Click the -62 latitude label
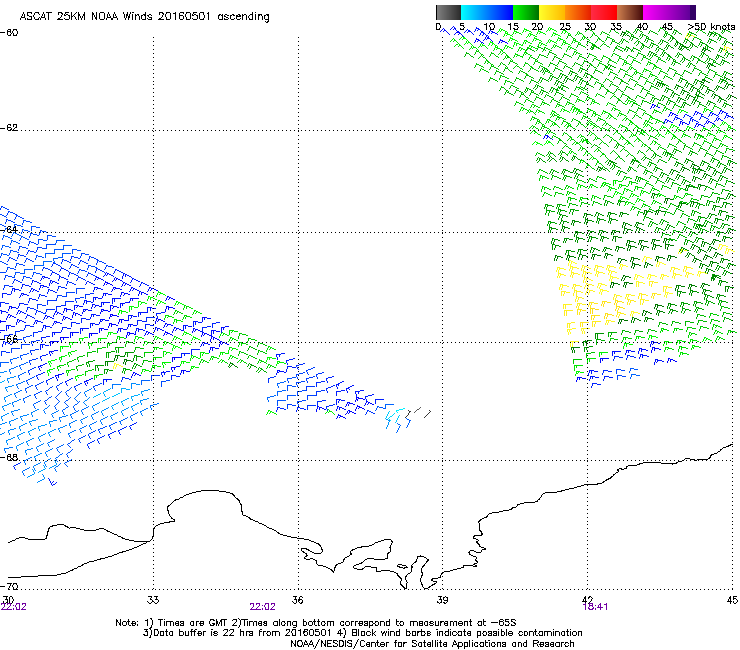740x650 pixels. pos(9,128)
